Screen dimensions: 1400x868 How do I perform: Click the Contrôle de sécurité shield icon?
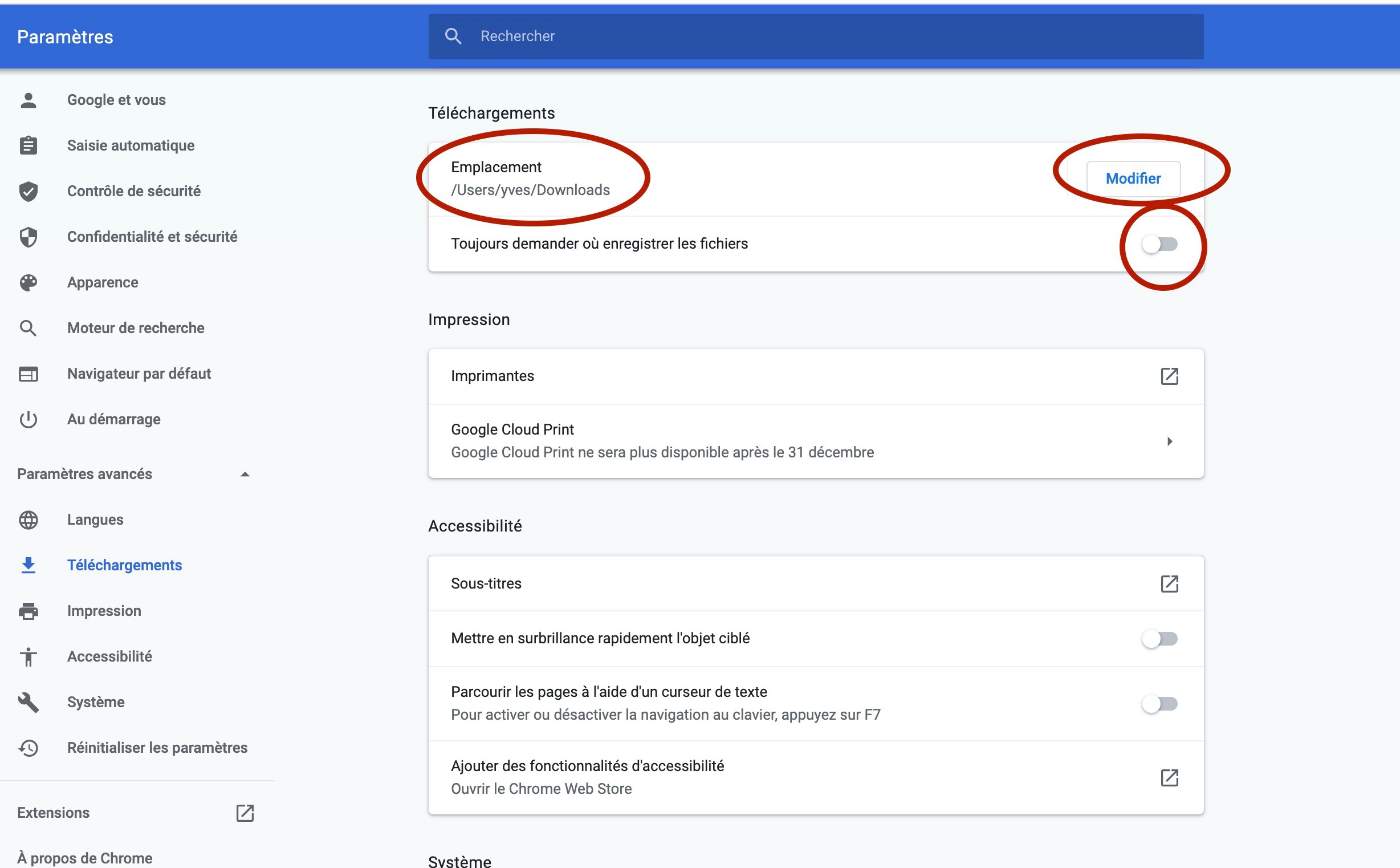(28, 191)
